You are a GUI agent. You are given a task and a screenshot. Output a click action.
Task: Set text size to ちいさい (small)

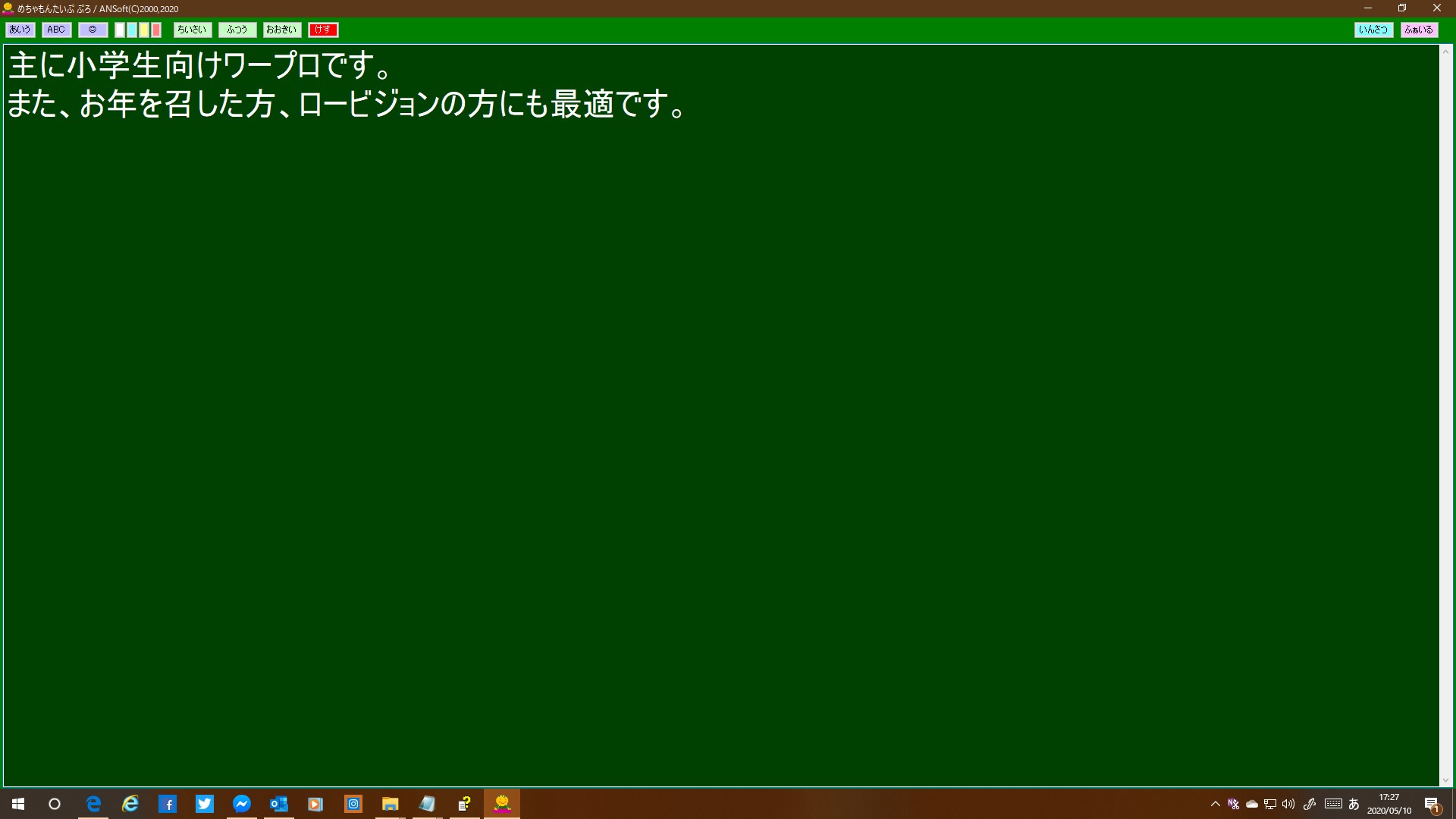click(x=192, y=30)
